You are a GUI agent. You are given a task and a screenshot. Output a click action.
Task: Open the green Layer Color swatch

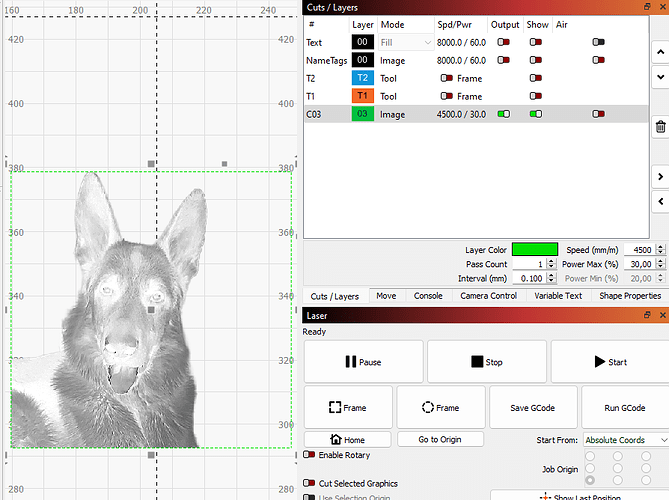click(x=535, y=249)
